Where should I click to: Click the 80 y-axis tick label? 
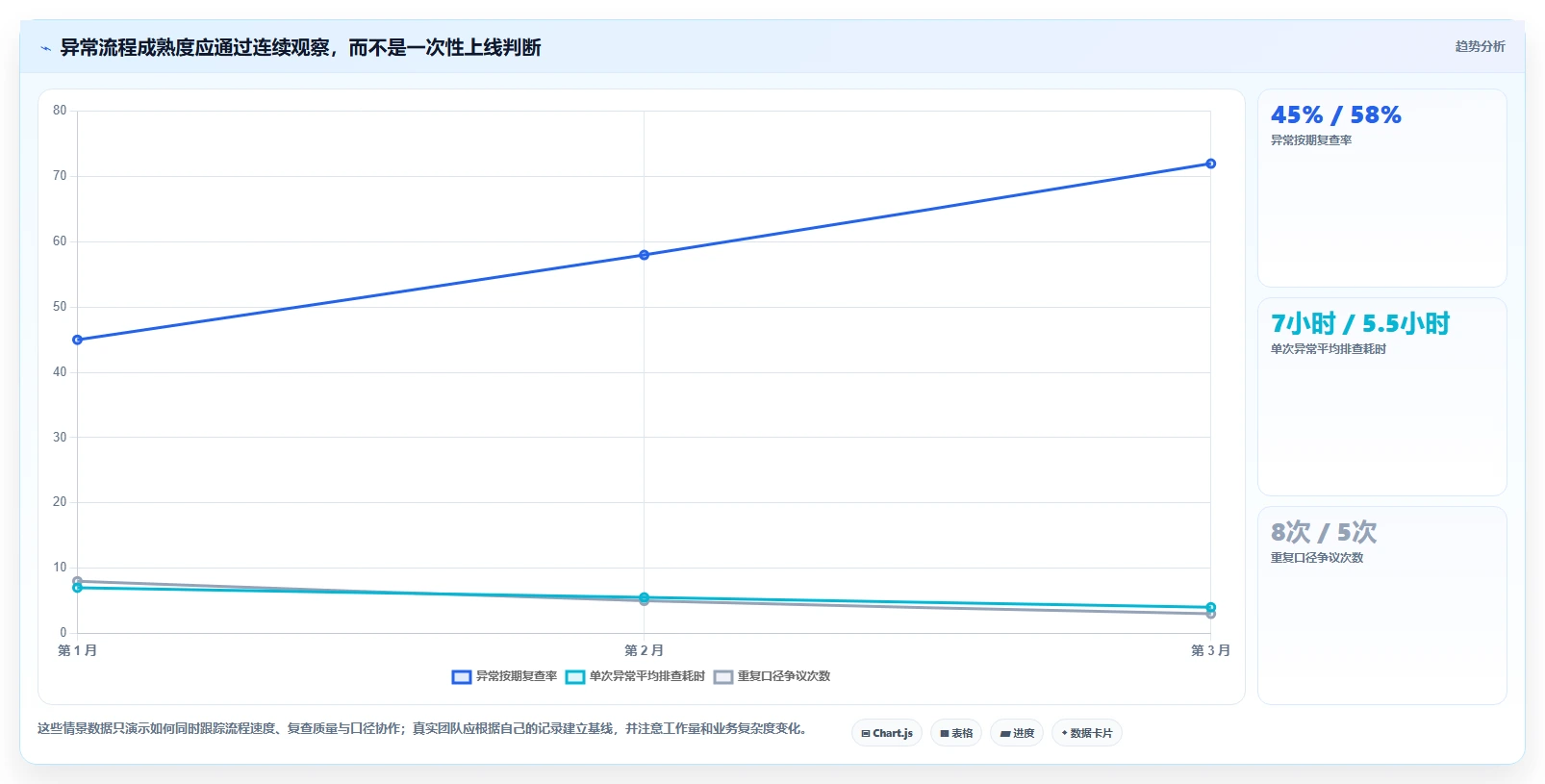[60, 111]
